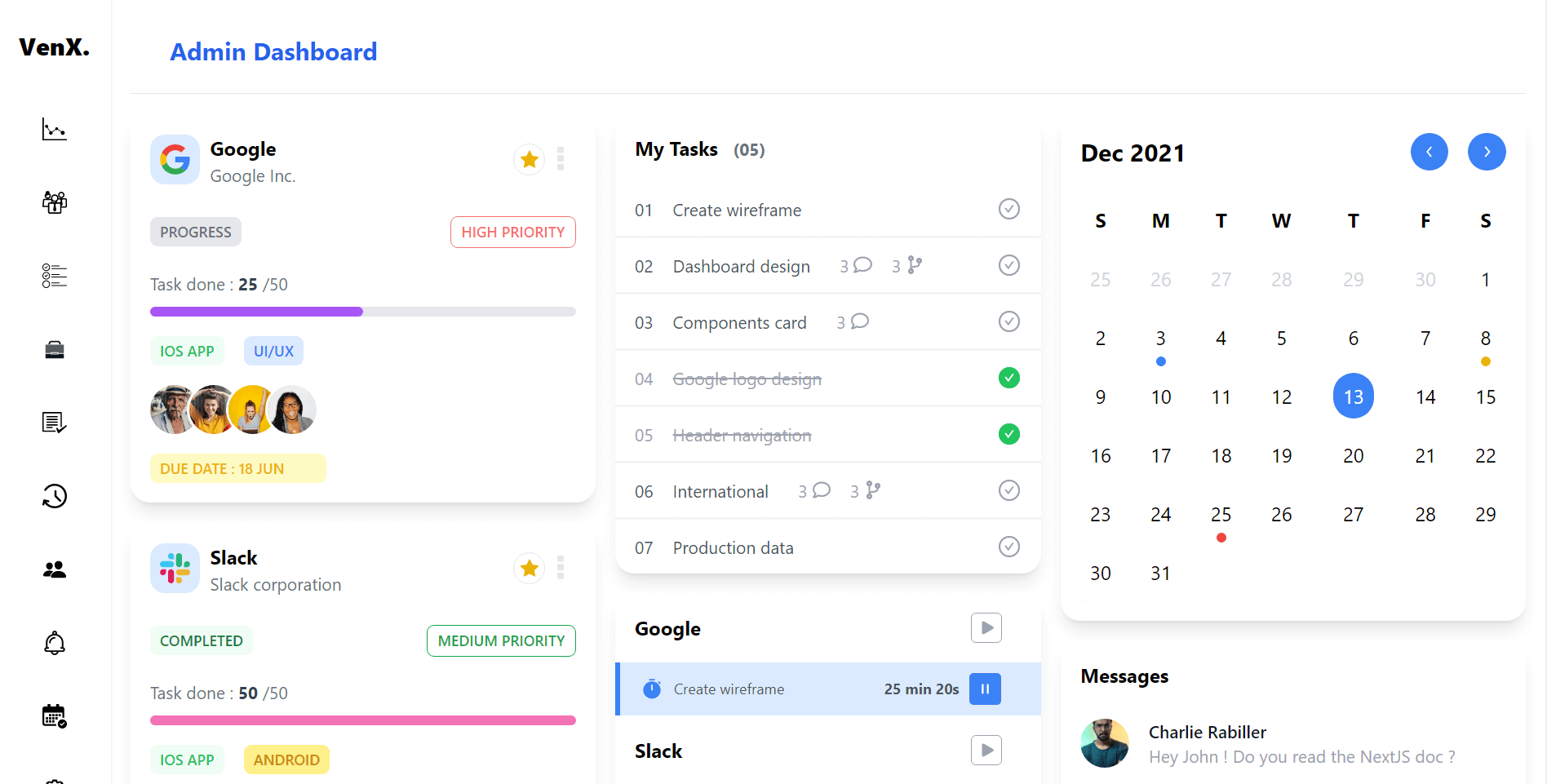Image resolution: width=1547 pixels, height=784 pixels.
Task: Go to next month in calendar
Action: pyautogui.click(x=1486, y=152)
